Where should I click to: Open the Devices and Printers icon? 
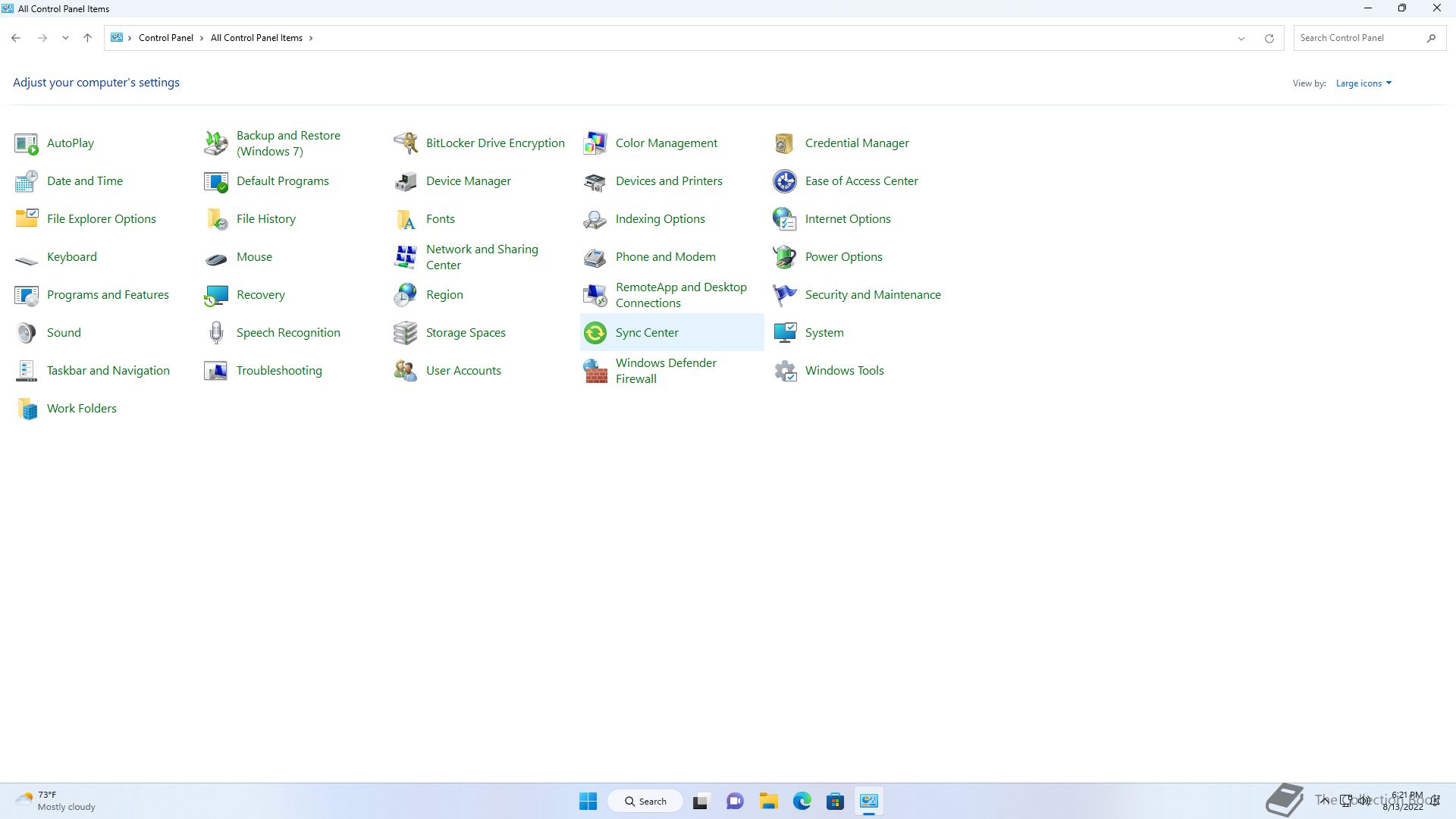point(595,181)
